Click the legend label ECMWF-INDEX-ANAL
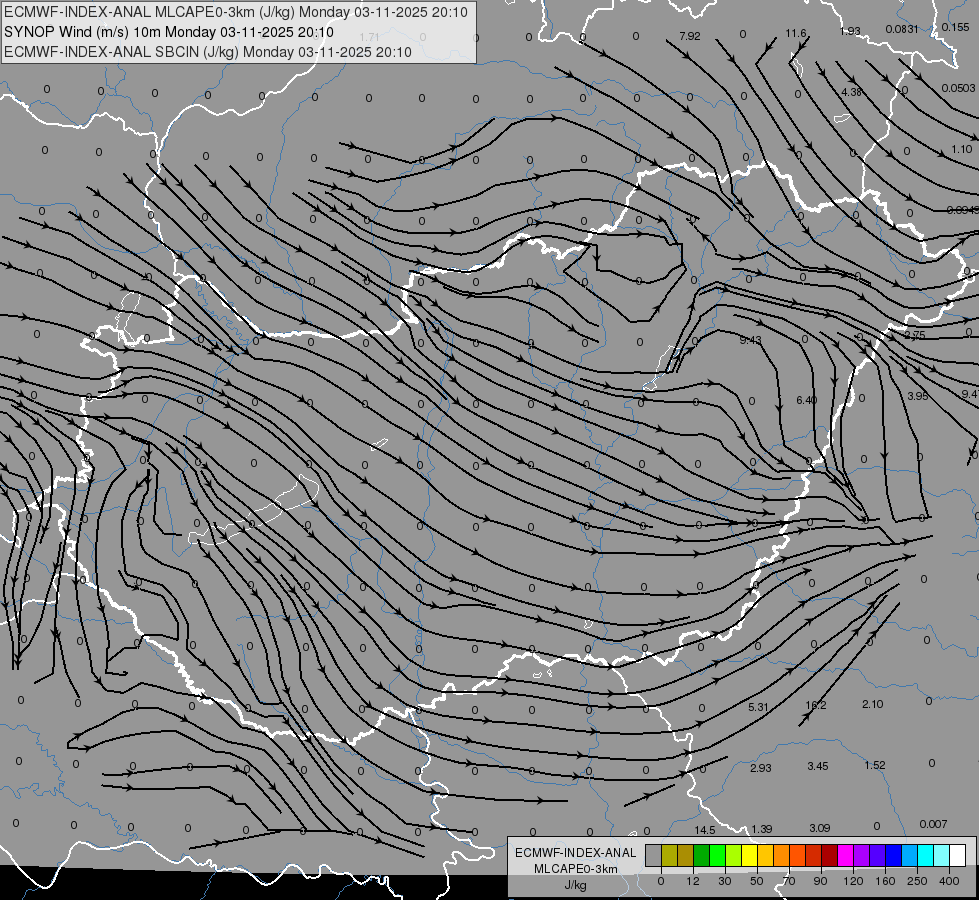This screenshot has width=979, height=900. pos(576,853)
